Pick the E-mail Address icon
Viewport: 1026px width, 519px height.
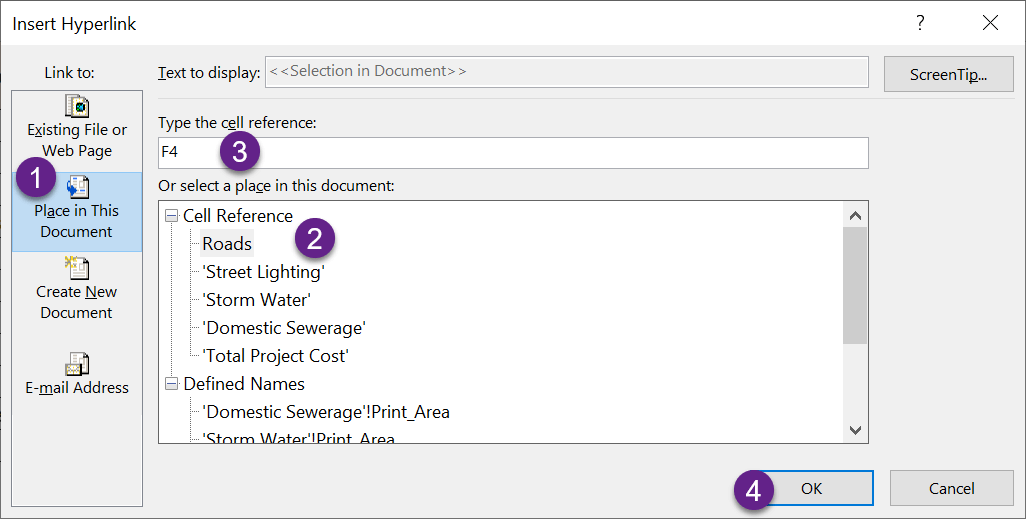pyautogui.click(x=77, y=364)
